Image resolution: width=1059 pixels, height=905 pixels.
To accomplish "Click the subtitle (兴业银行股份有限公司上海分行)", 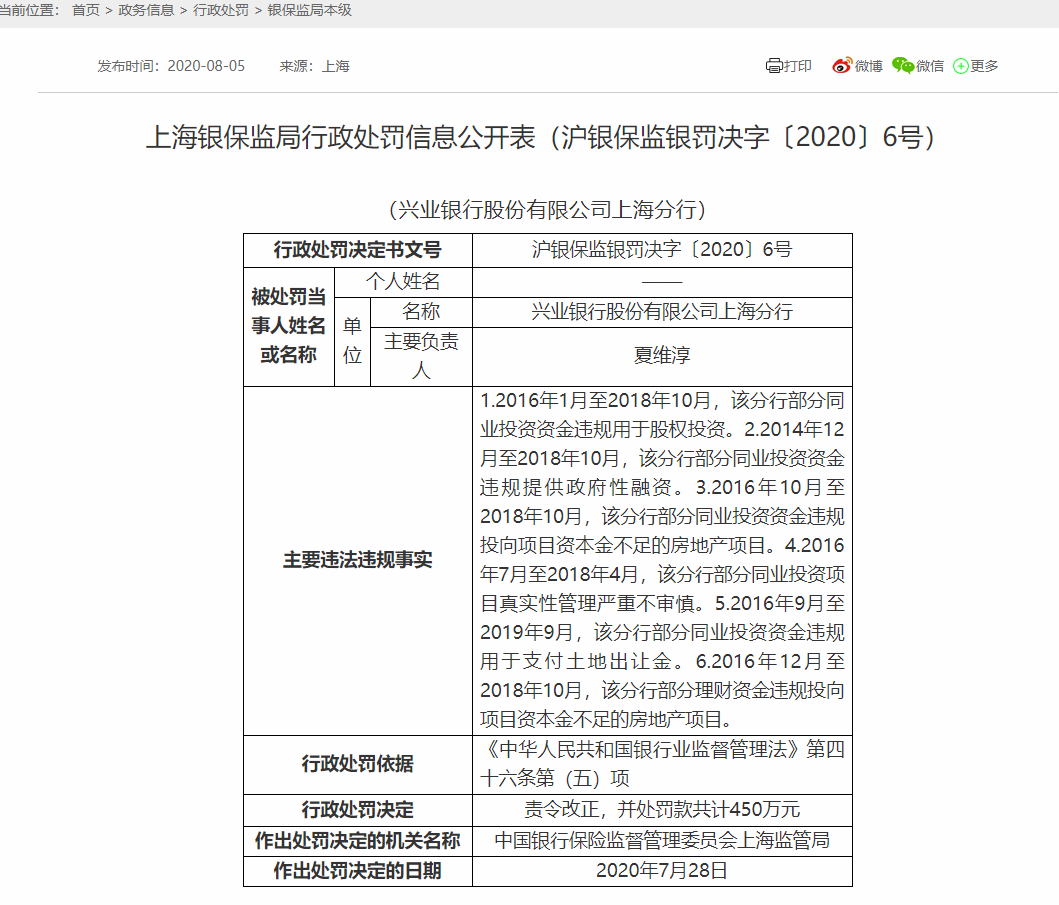I will tap(548, 209).
